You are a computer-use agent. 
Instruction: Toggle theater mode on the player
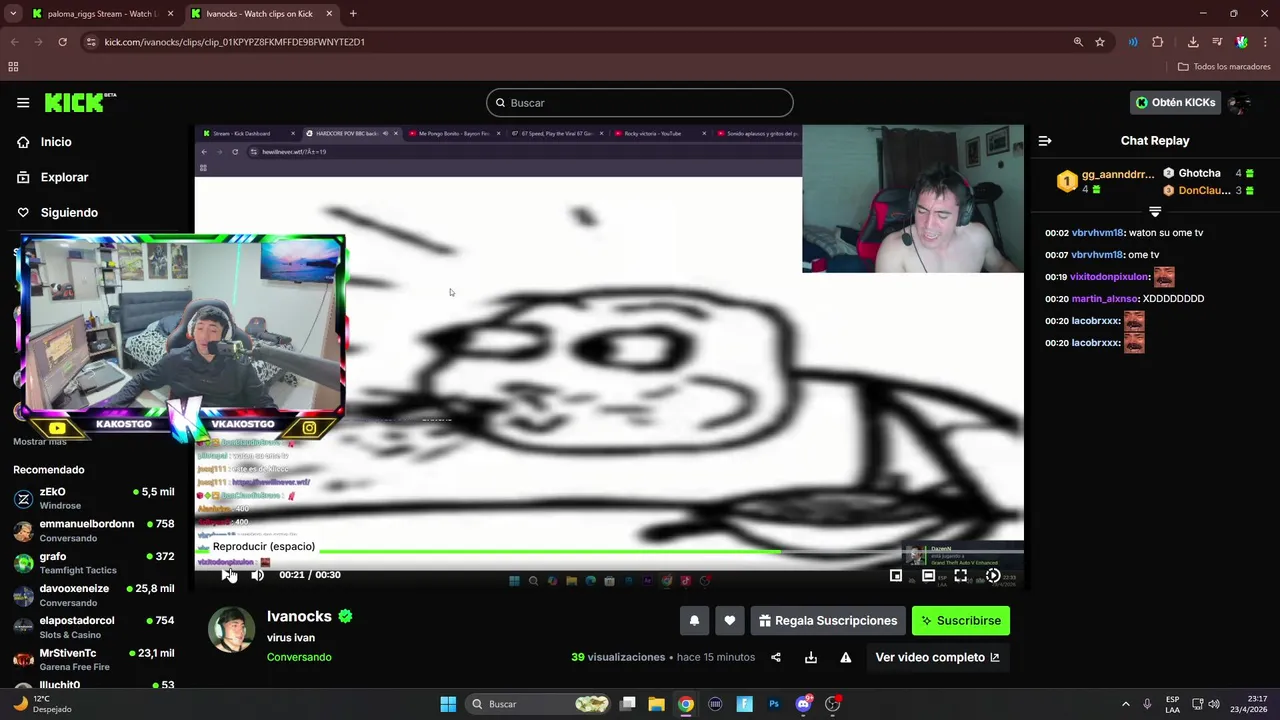click(x=928, y=575)
